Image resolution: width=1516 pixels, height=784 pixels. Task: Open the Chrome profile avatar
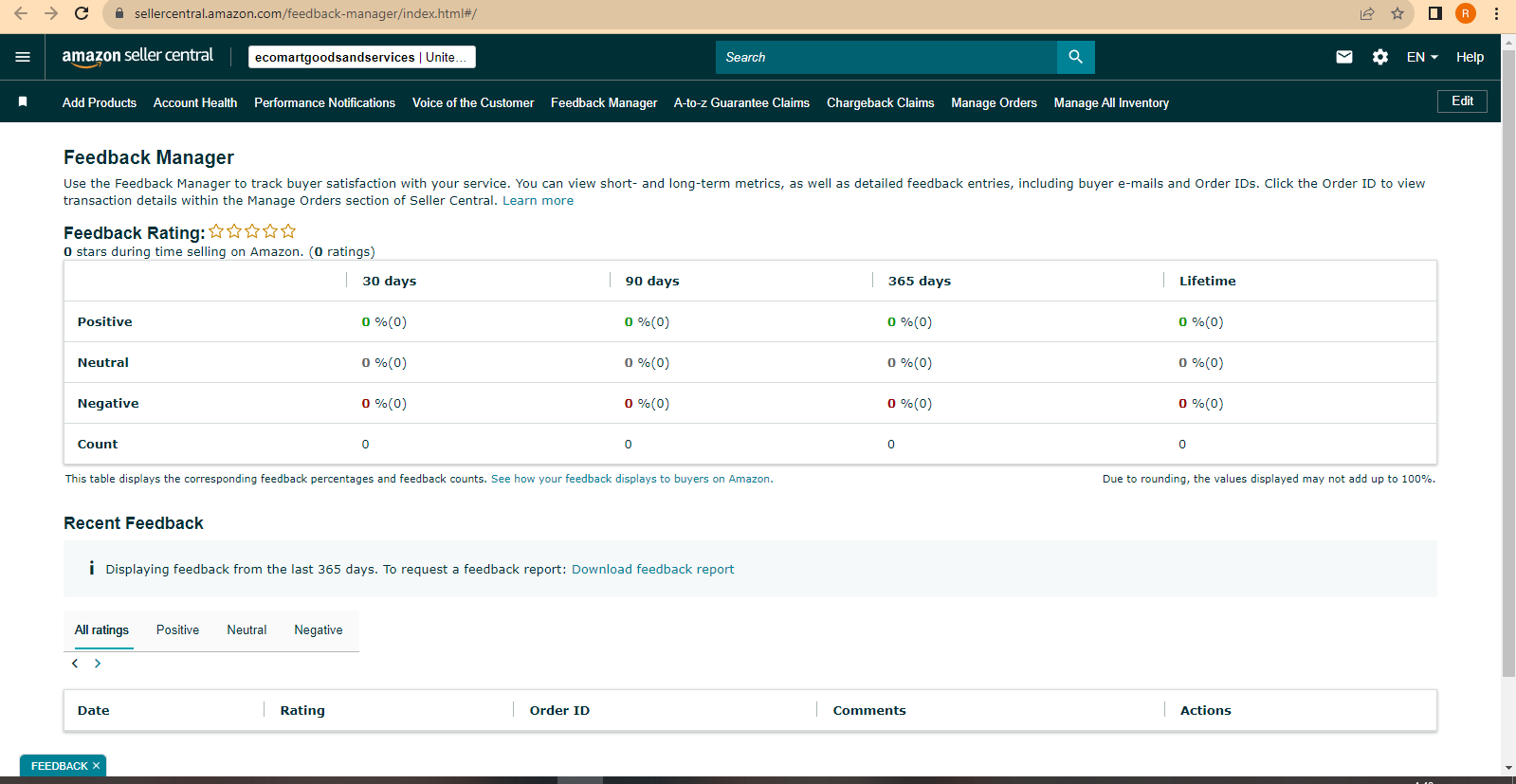(1466, 13)
